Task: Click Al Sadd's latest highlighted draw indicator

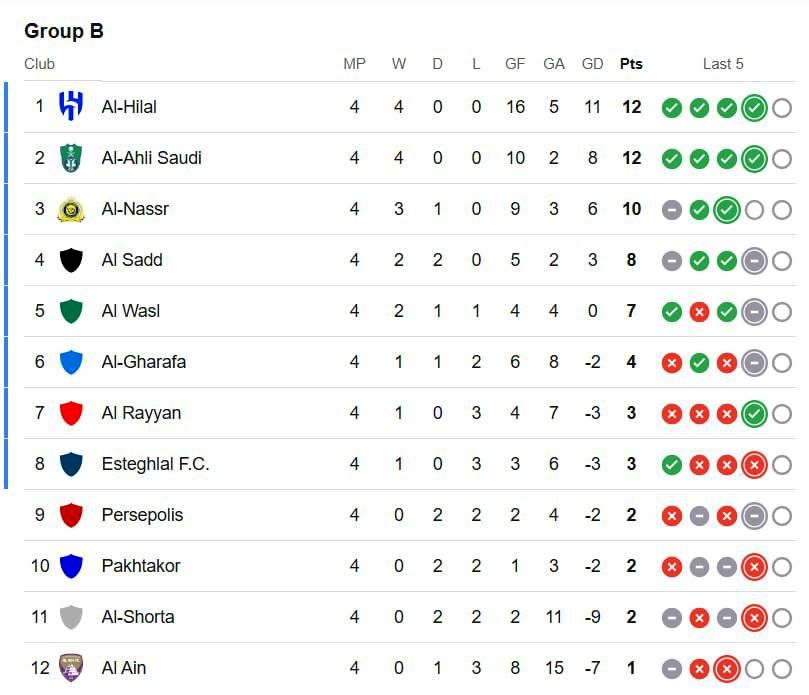Action: click(754, 260)
